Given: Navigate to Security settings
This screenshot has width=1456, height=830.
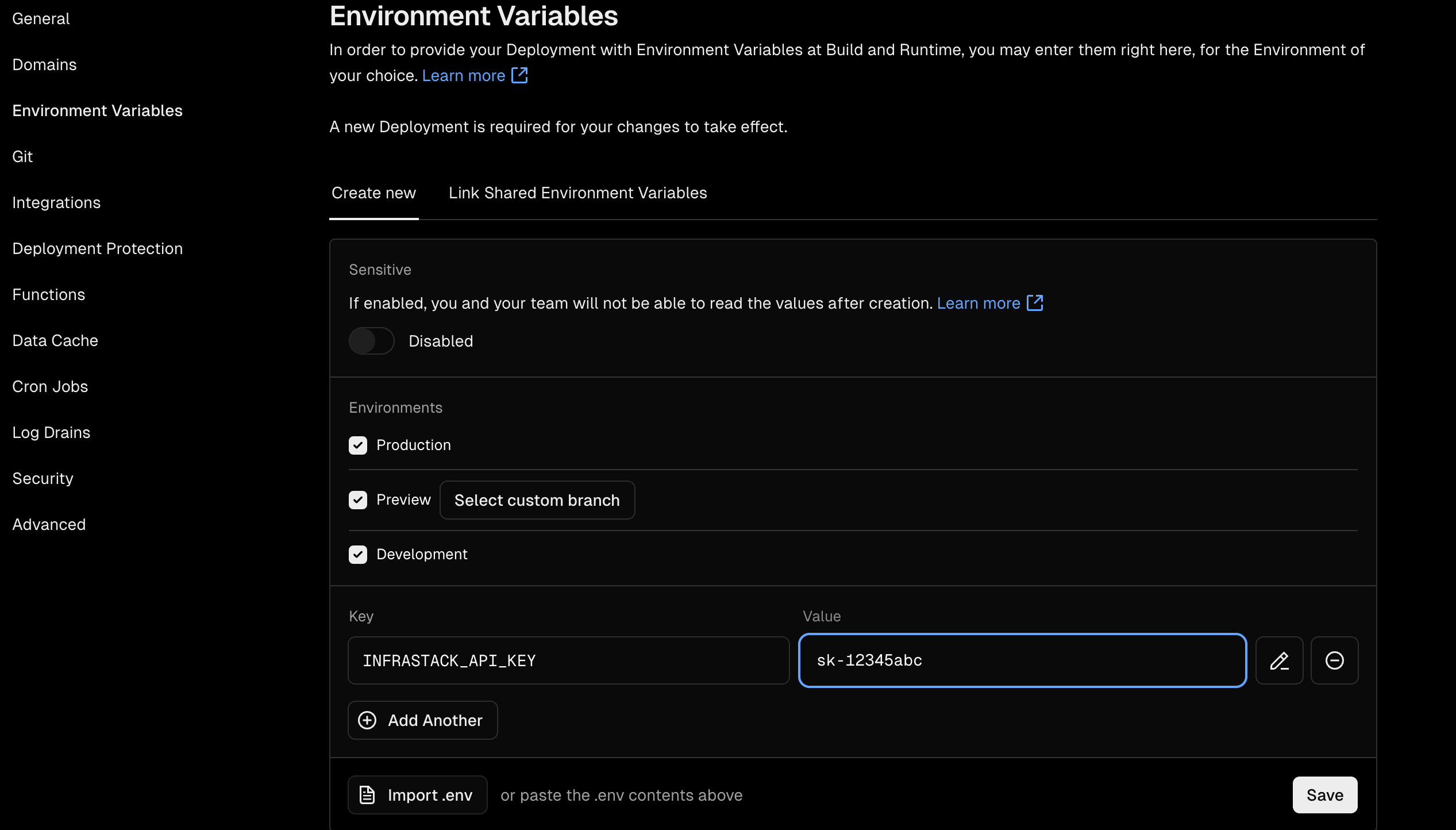Looking at the screenshot, I should pos(43,478).
